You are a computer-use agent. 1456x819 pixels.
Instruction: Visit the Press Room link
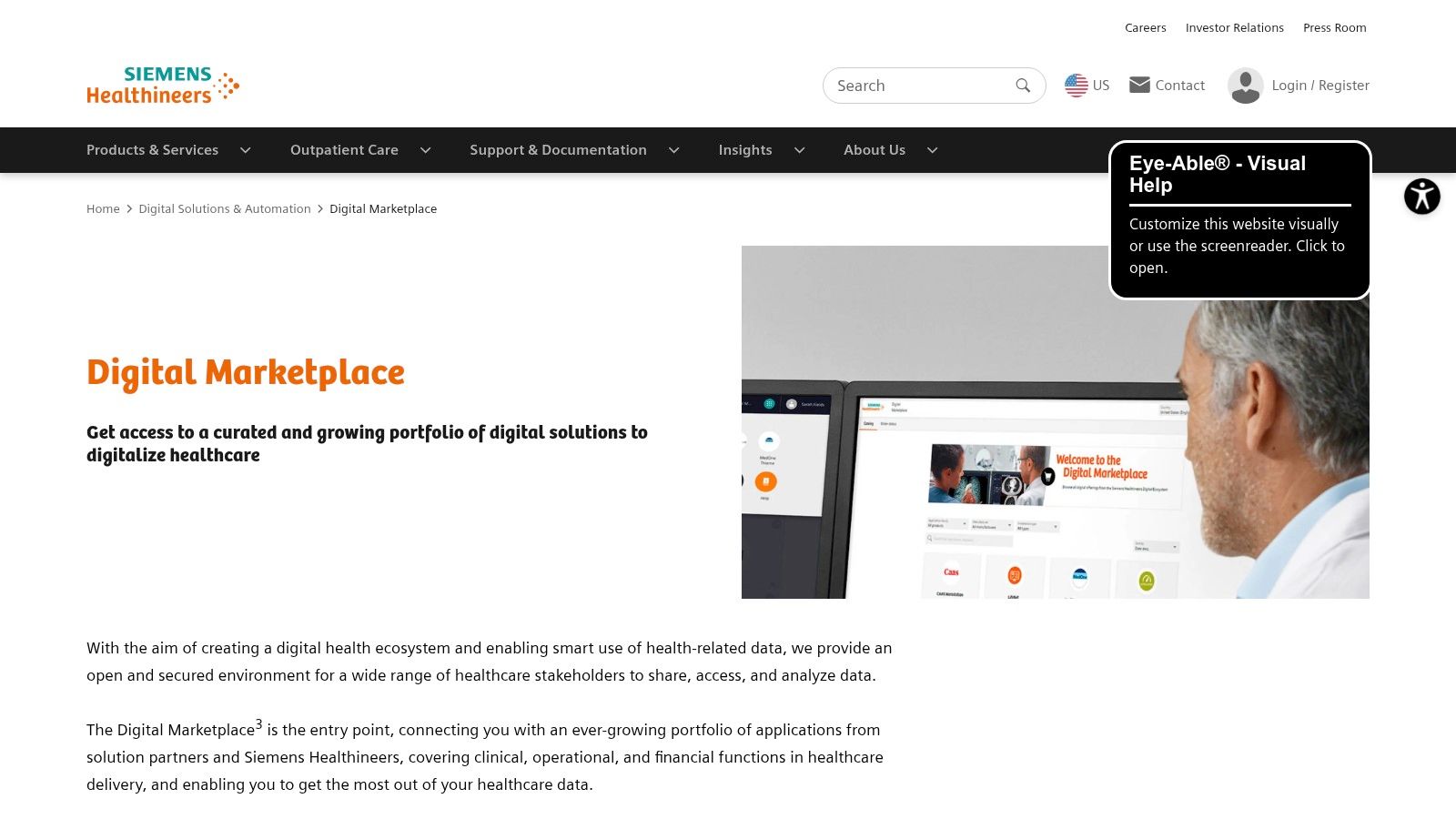(x=1334, y=27)
